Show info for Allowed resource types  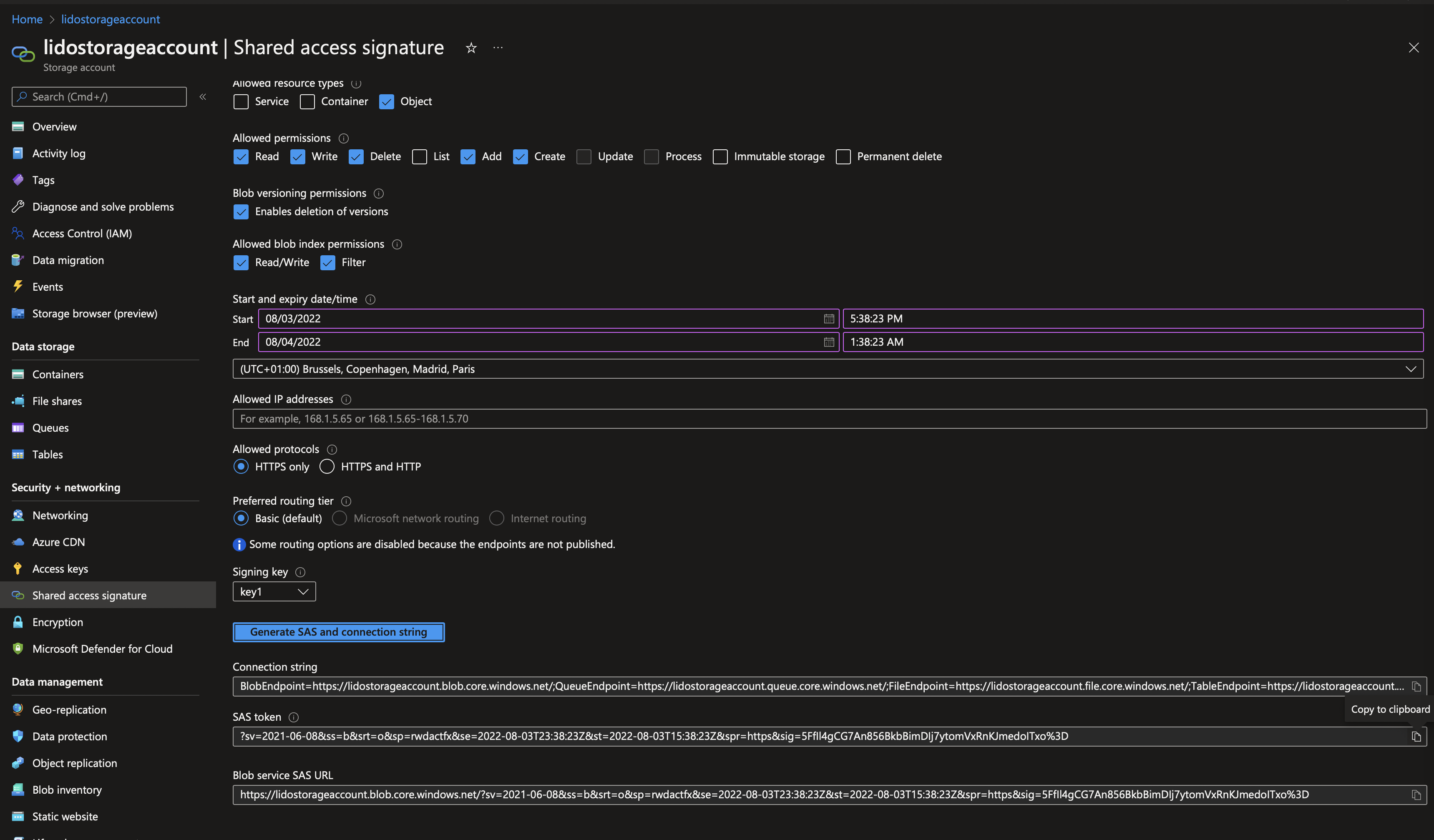(356, 84)
